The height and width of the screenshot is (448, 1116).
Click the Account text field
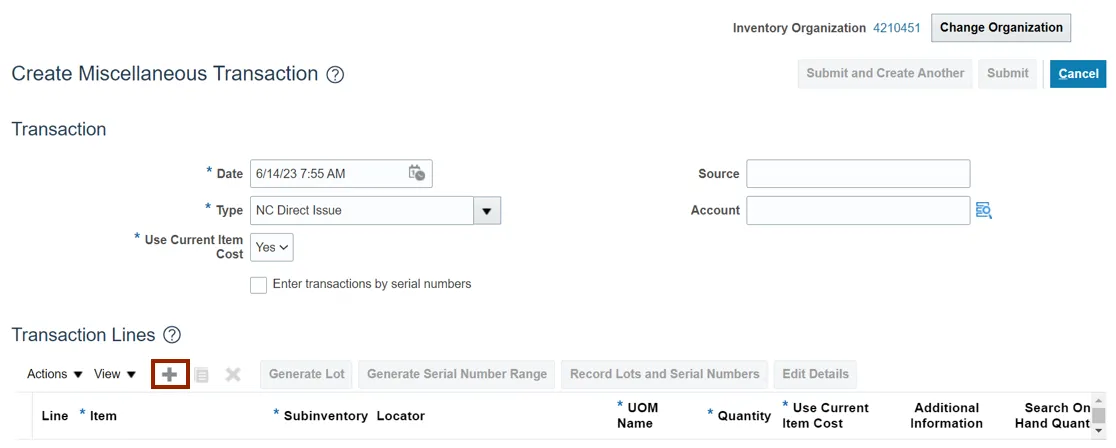click(858, 211)
